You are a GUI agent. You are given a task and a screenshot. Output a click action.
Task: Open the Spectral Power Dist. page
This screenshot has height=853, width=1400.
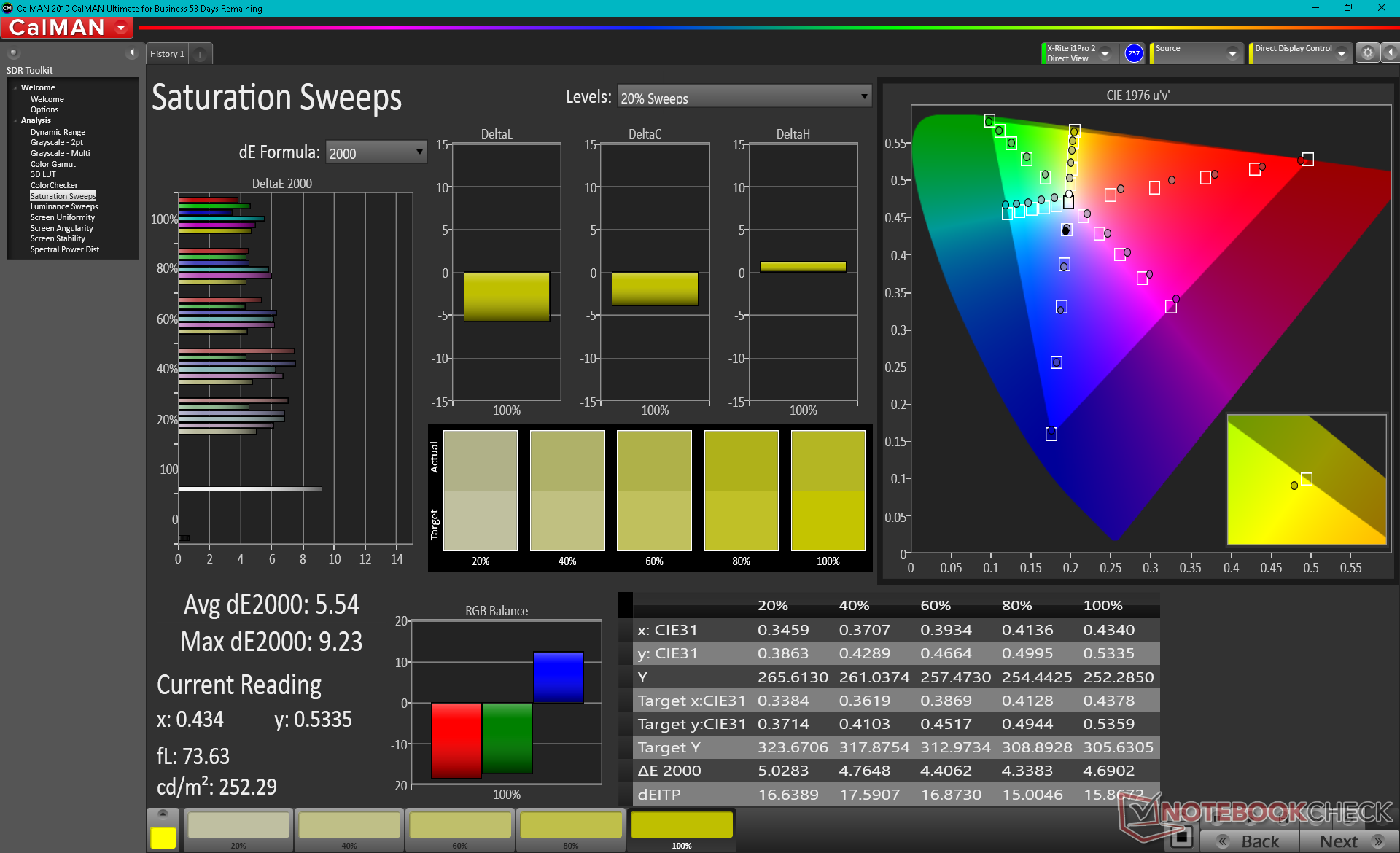tap(66, 249)
